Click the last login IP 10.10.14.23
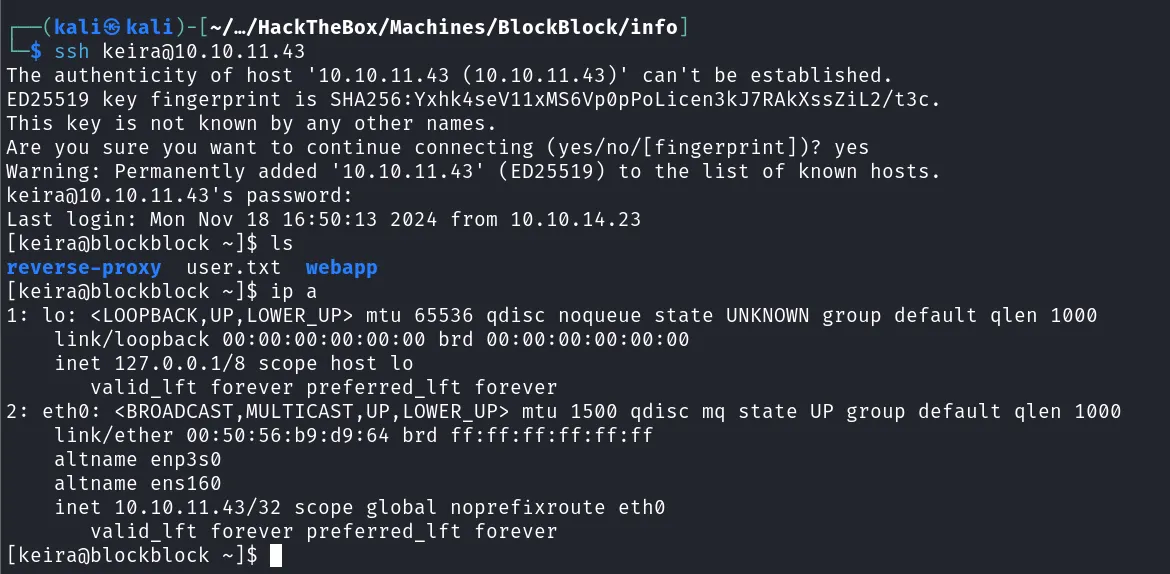Viewport: 1170px width, 574px height. click(576, 219)
